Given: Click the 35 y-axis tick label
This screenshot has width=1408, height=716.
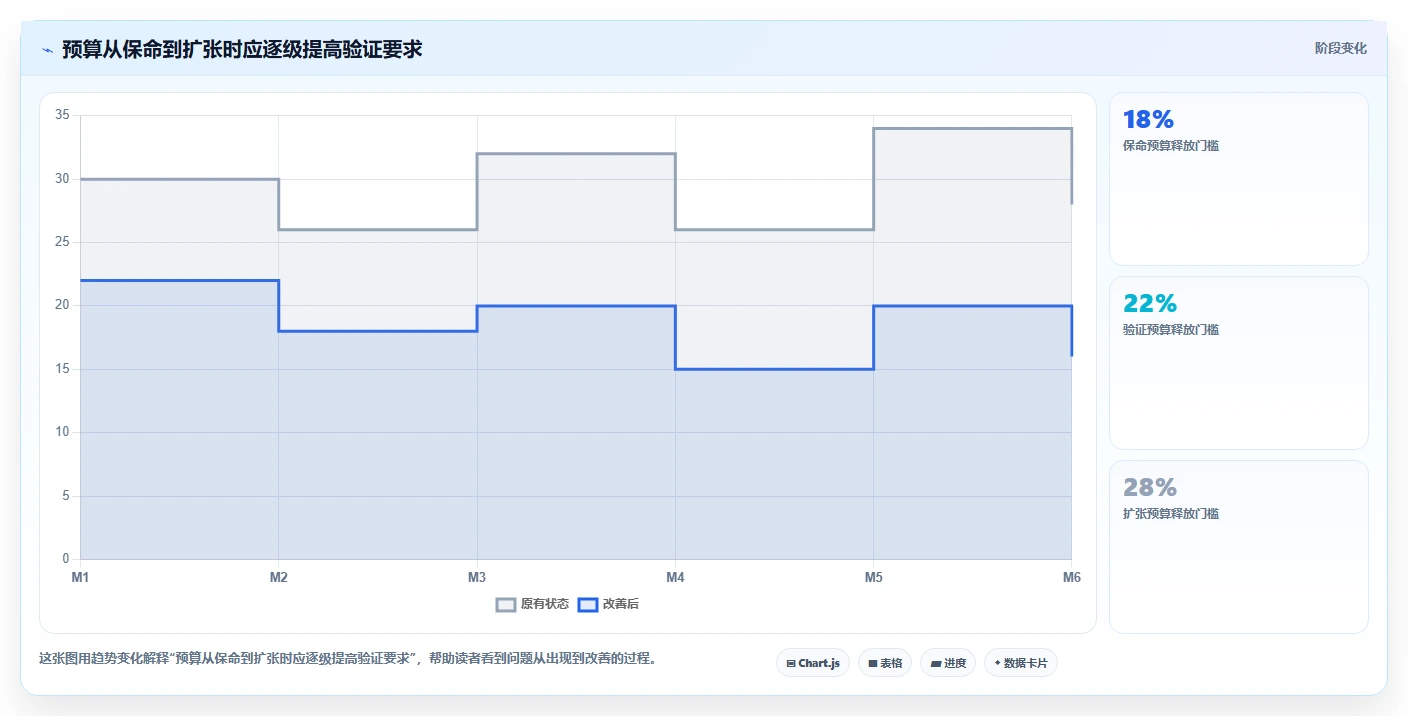Looking at the screenshot, I should [62, 116].
